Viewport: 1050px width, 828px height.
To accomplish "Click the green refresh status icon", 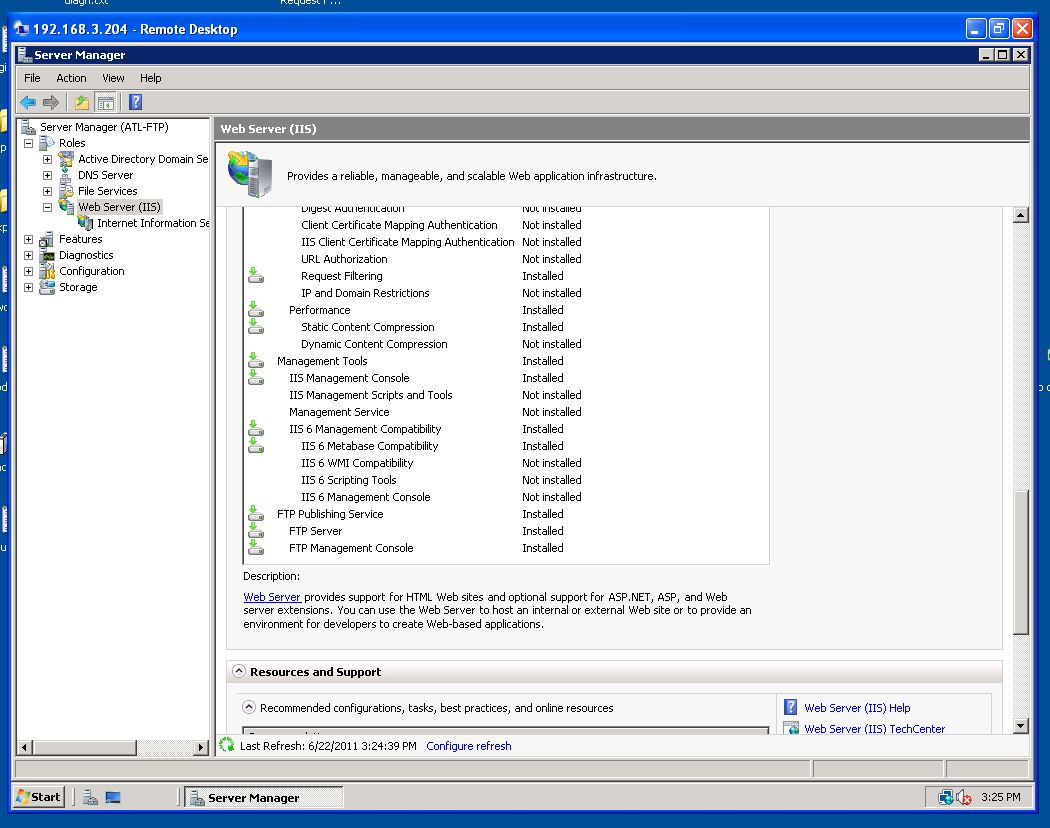I will 227,746.
